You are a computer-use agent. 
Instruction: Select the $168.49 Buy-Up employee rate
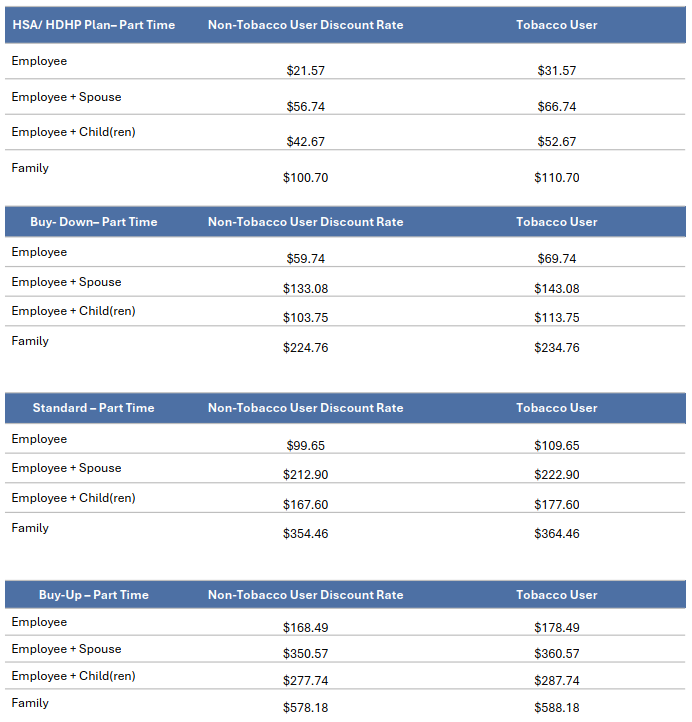click(x=305, y=628)
